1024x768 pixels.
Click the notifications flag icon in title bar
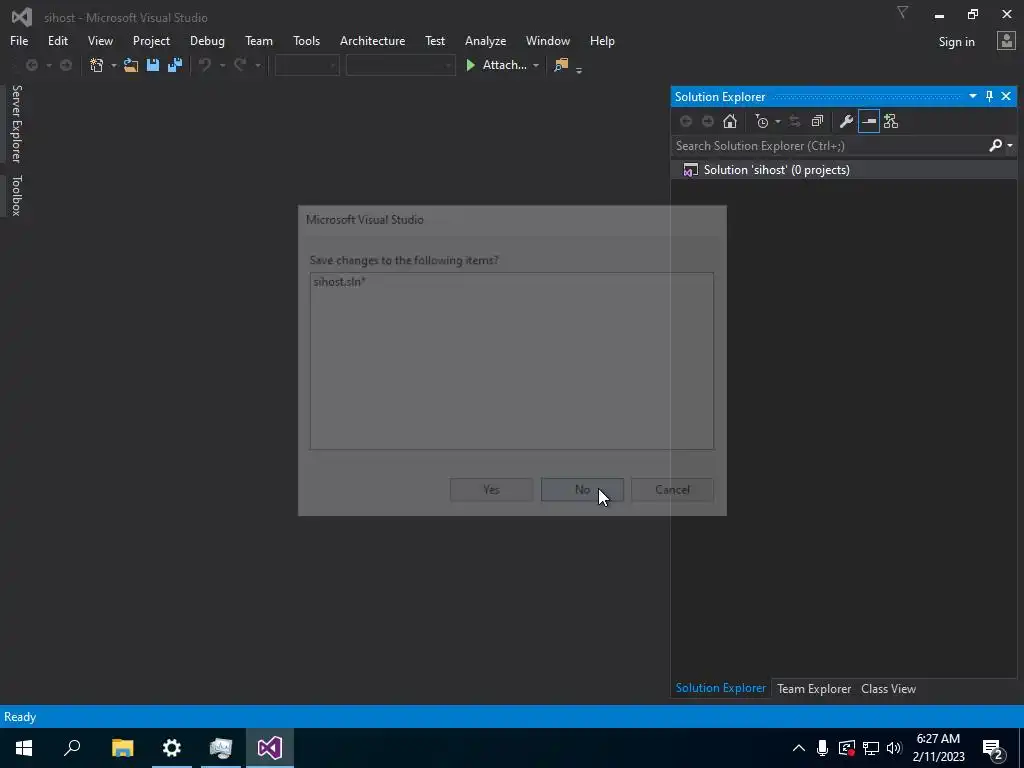902,12
